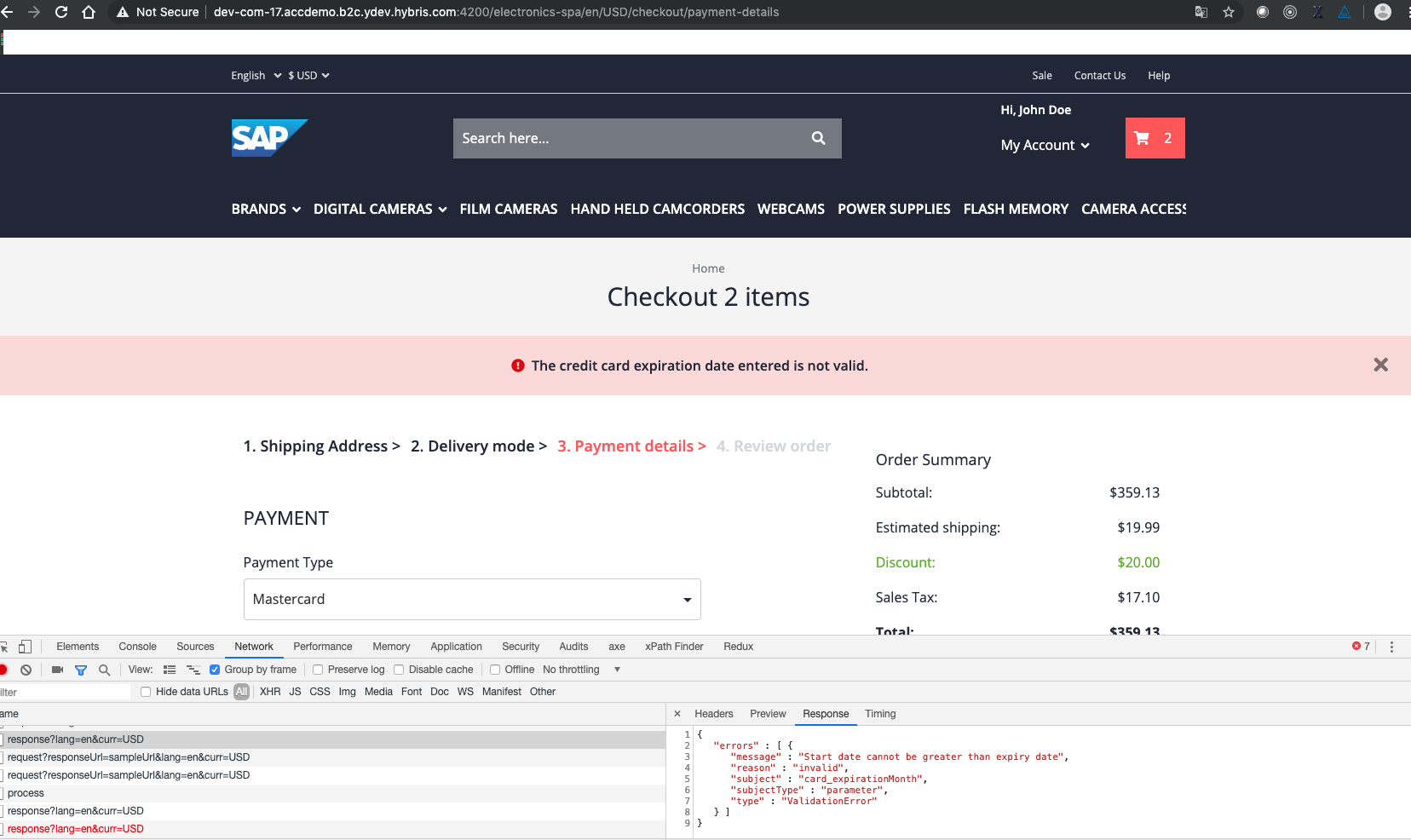Viewport: 1411px width, 840px height.
Task: Click the SAP logo
Action: coord(269,138)
